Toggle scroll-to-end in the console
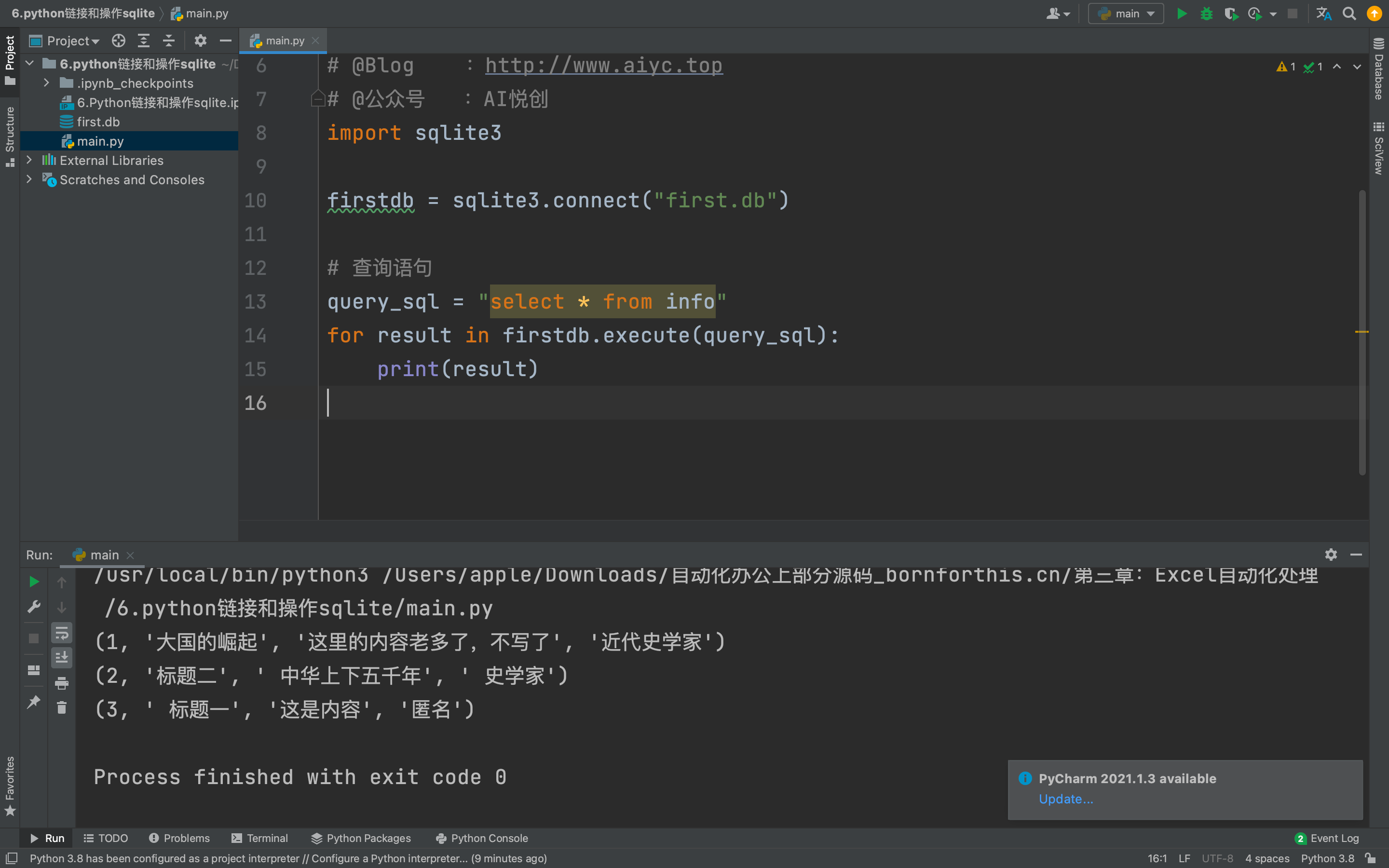This screenshot has width=1389, height=868. click(62, 658)
